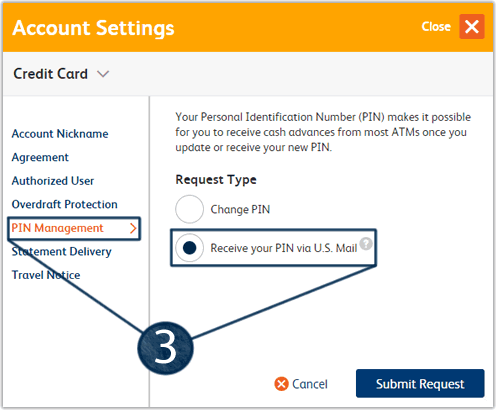496x410 pixels.
Task: Click the orange X close icon
Action: point(472,27)
